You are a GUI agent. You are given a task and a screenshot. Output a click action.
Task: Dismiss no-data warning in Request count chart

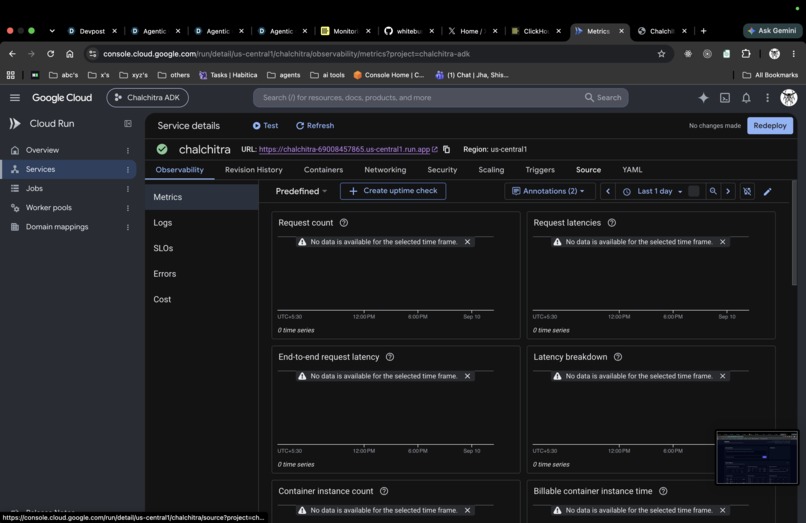(467, 242)
